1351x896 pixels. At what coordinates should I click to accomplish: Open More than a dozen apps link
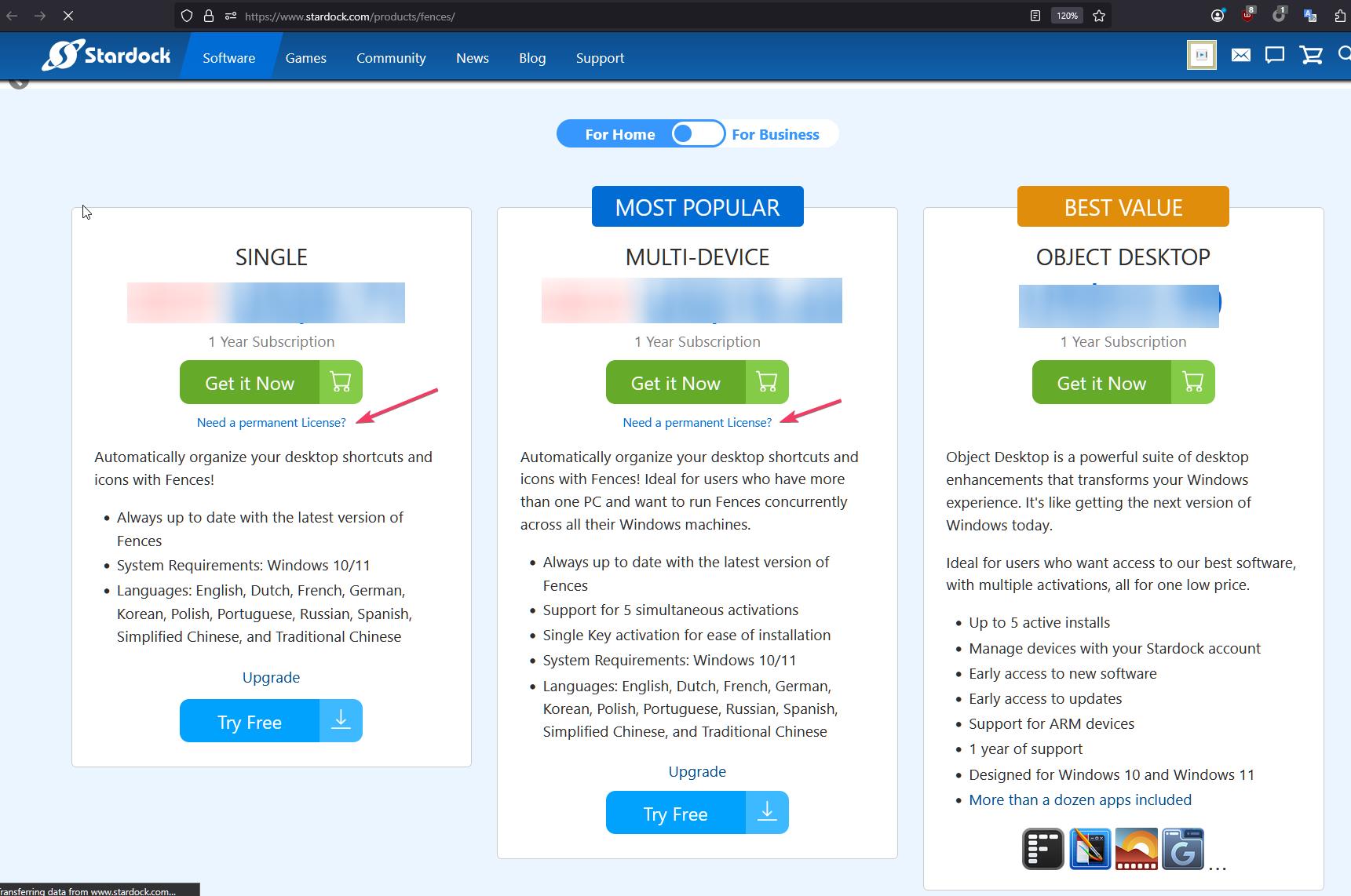pyautogui.click(x=1079, y=799)
